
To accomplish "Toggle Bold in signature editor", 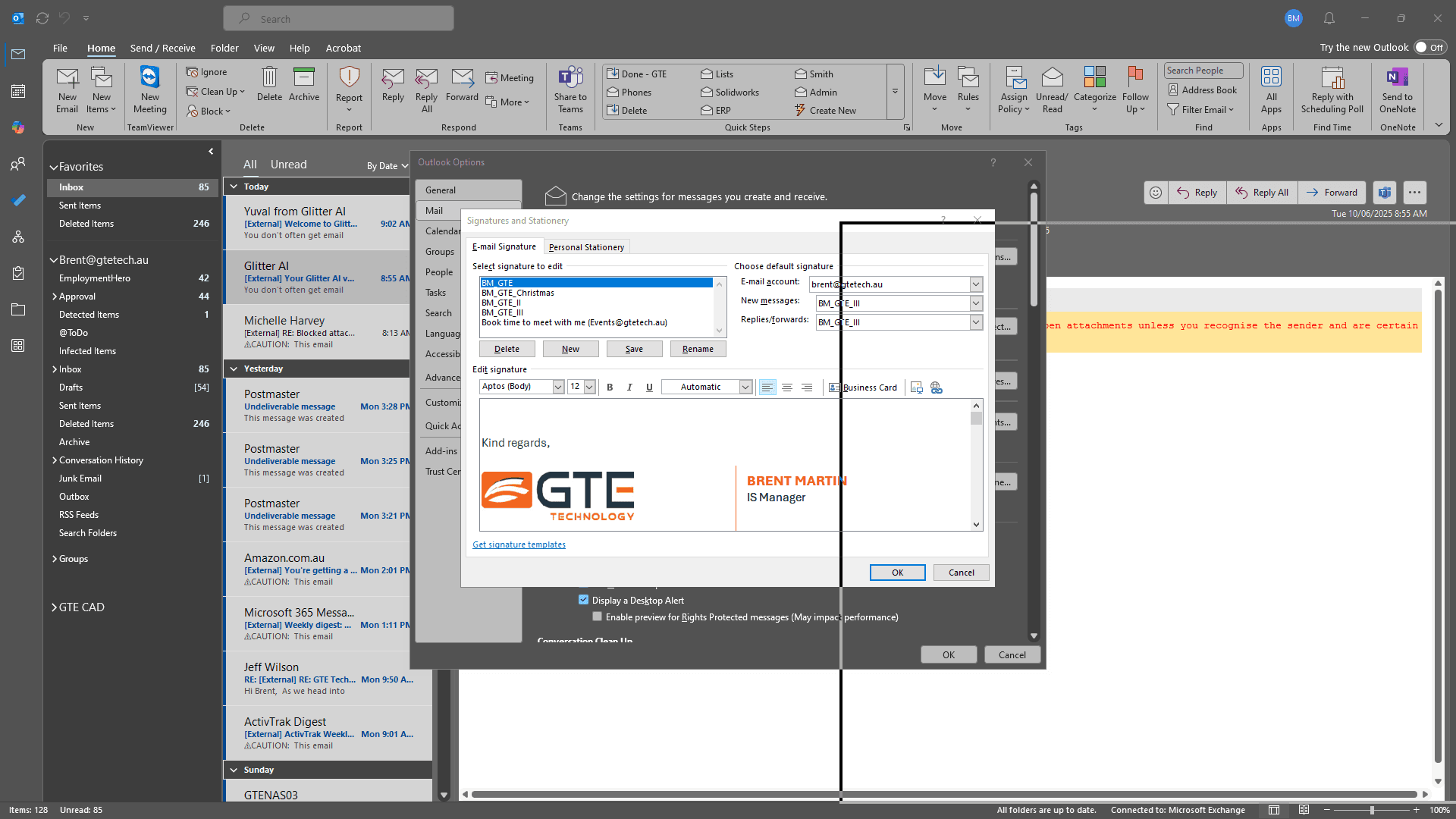I will [610, 388].
